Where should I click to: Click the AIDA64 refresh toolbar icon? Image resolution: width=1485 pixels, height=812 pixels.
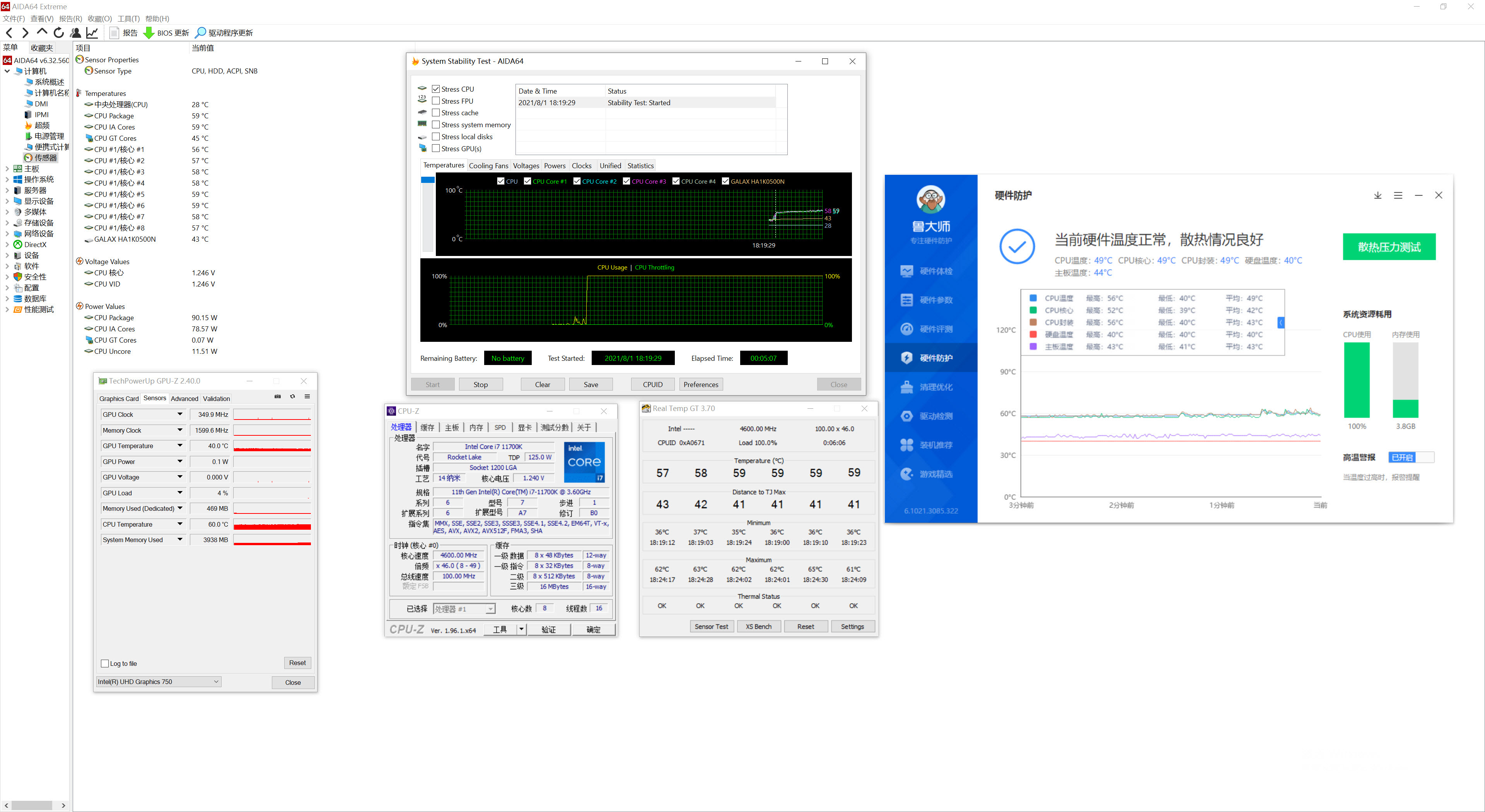(58, 33)
